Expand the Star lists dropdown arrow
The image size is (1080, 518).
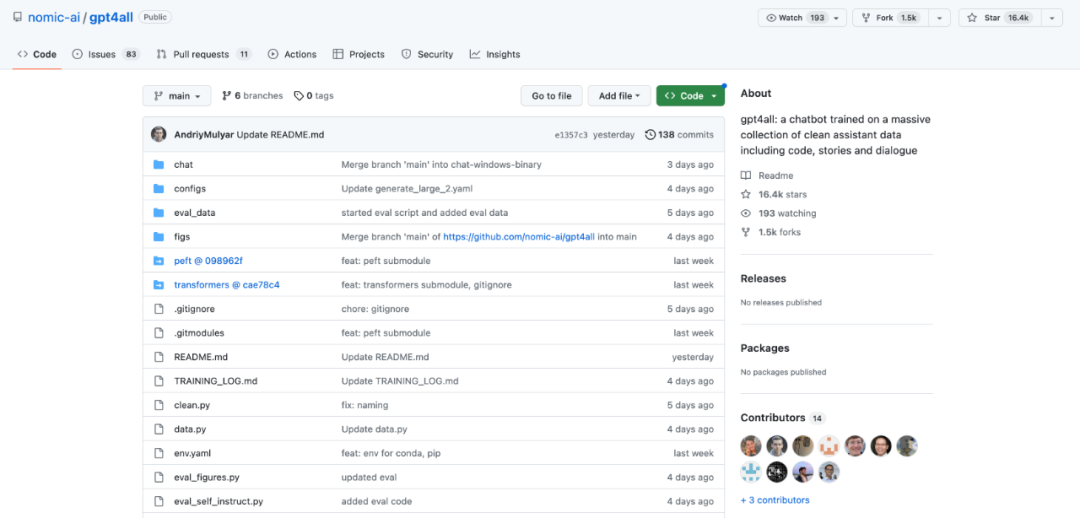click(1052, 18)
